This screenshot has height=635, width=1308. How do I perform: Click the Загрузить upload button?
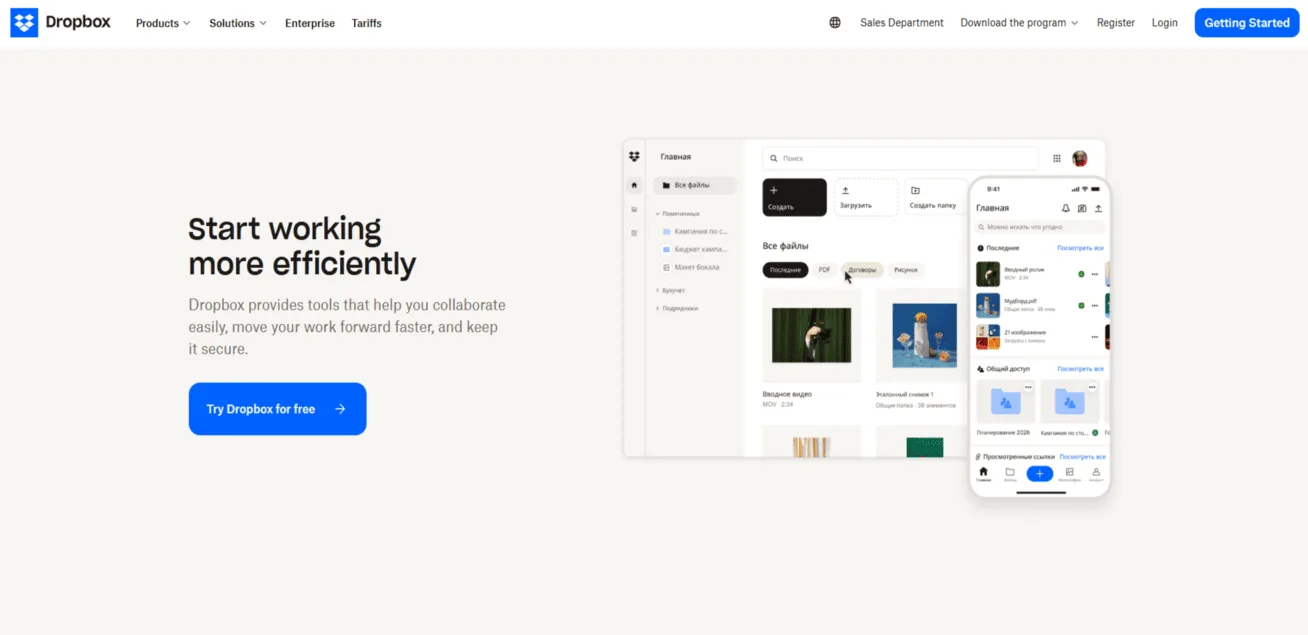click(x=866, y=197)
